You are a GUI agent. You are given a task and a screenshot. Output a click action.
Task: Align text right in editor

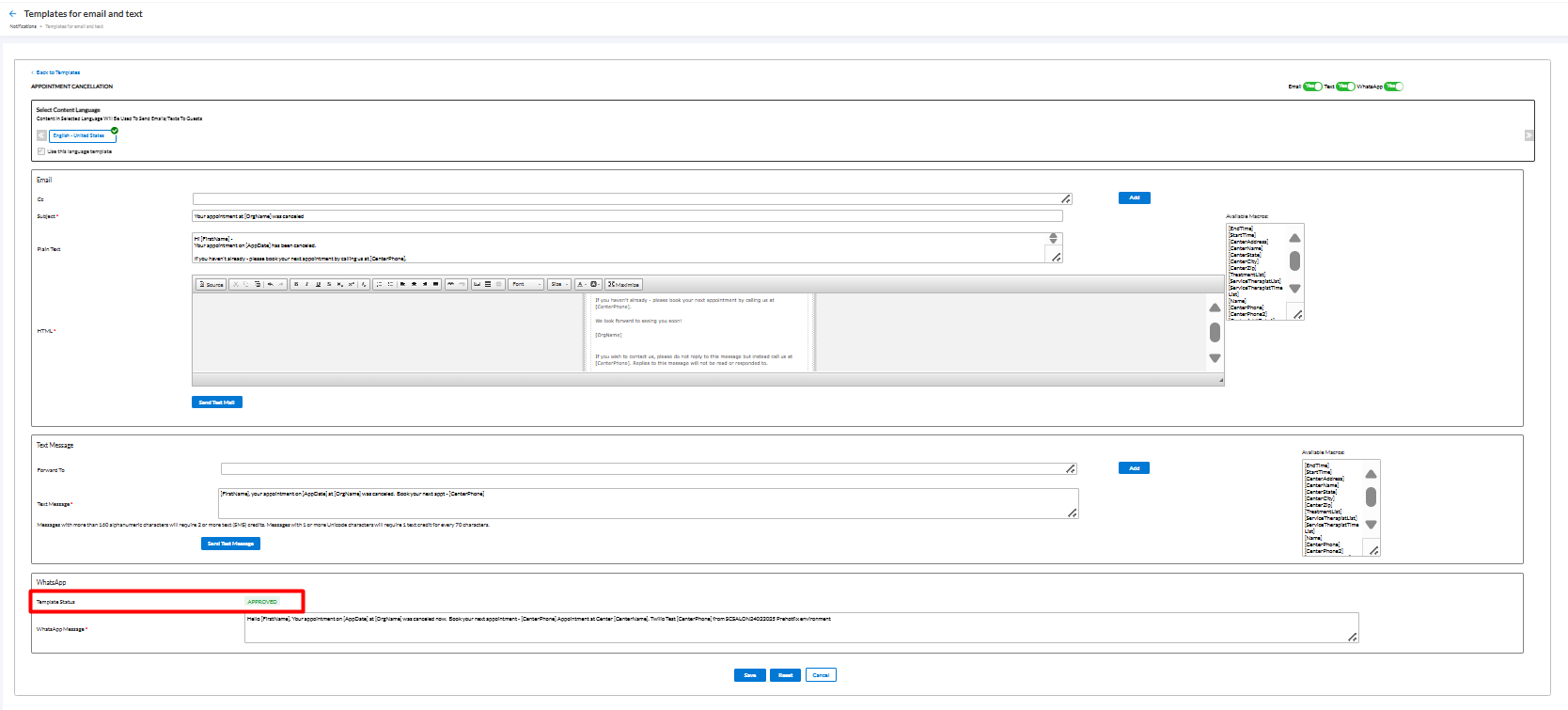click(425, 284)
